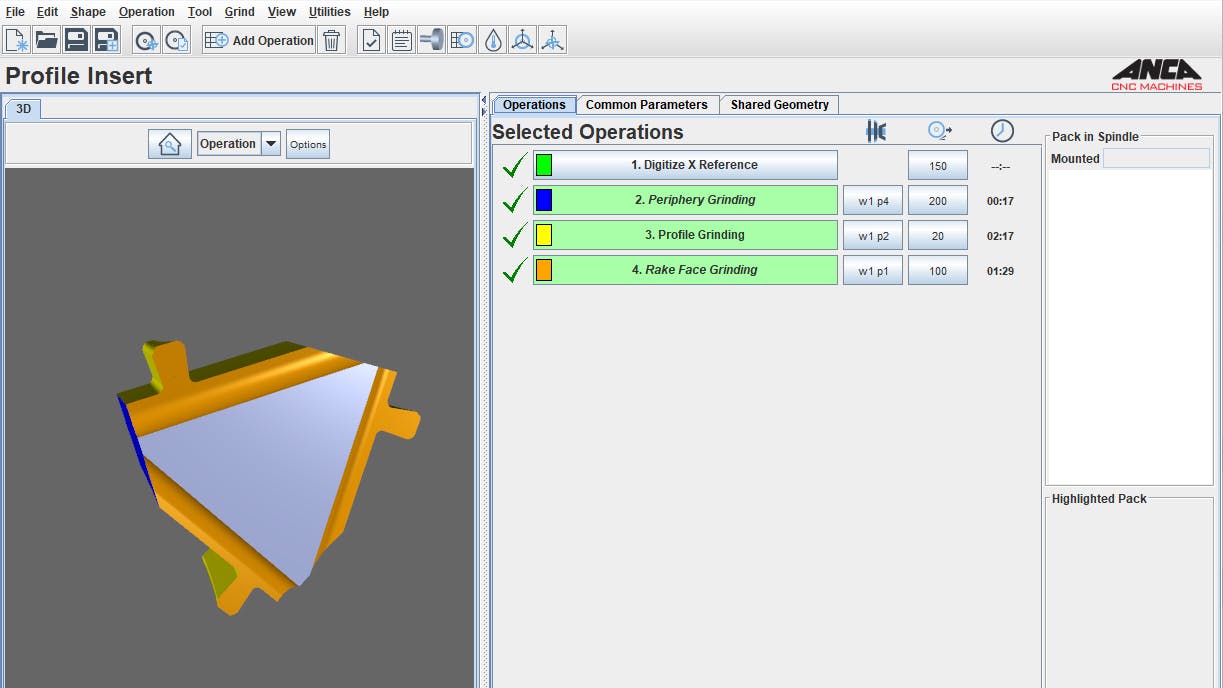Open the Grind menu
Screen dimensions: 1223x688
coord(239,12)
